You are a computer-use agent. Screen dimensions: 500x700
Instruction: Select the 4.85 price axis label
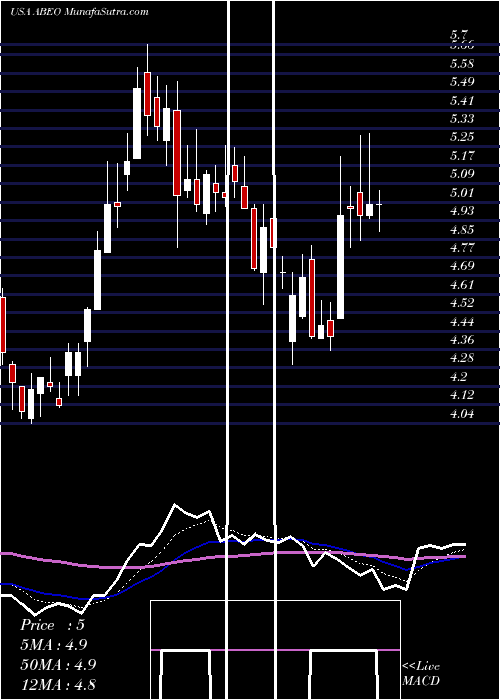[462, 229]
